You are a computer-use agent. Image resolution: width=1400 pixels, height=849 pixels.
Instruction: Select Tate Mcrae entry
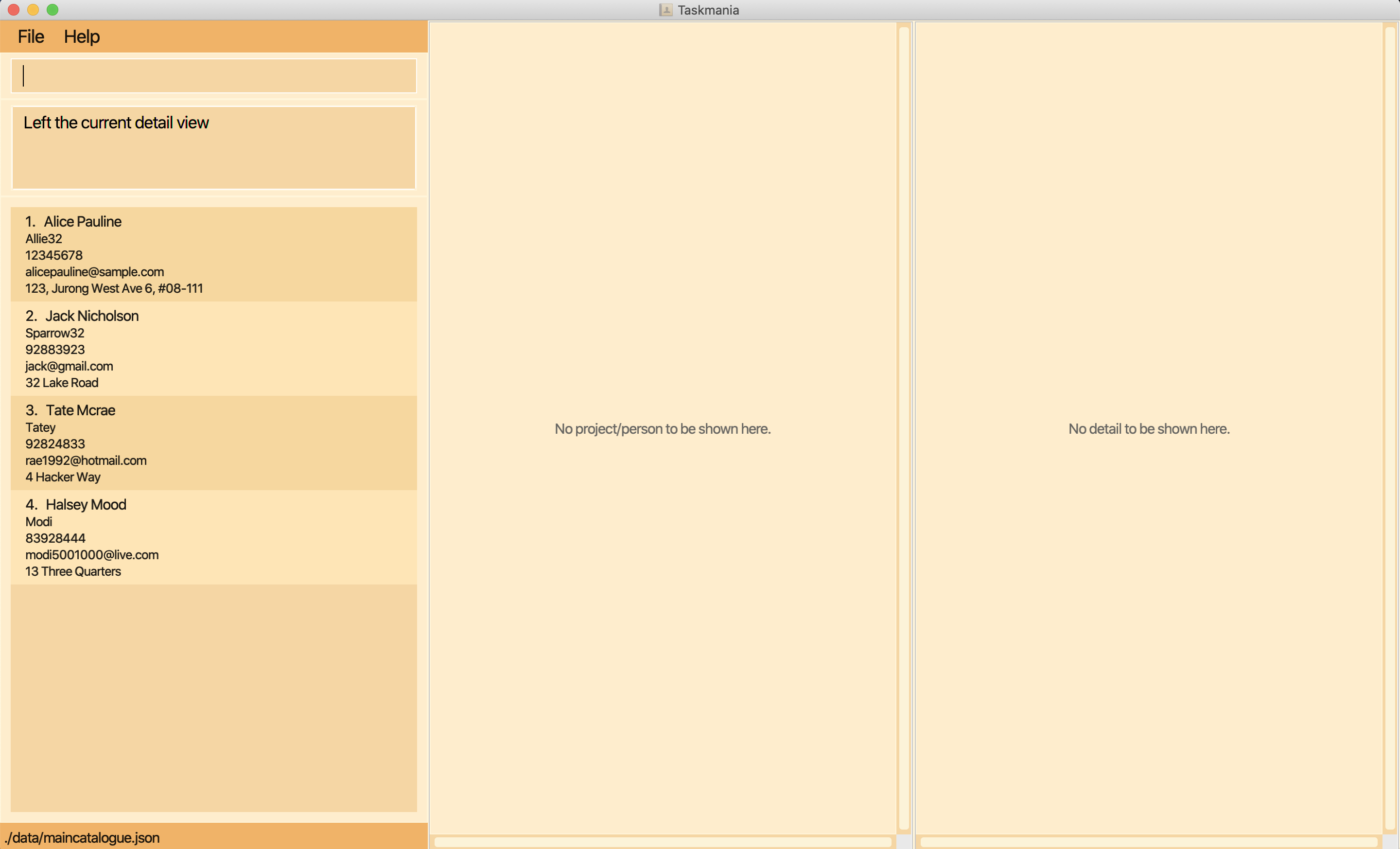tap(213, 442)
